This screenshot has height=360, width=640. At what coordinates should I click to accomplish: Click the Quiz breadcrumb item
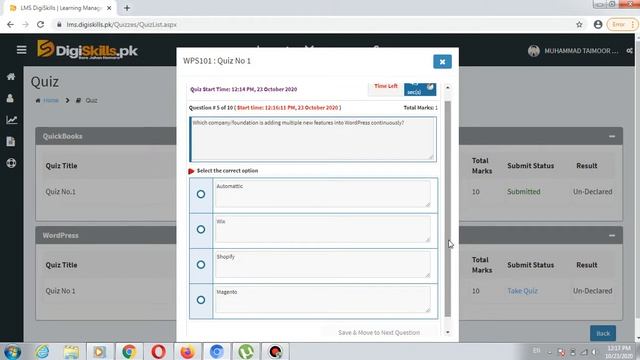91,100
